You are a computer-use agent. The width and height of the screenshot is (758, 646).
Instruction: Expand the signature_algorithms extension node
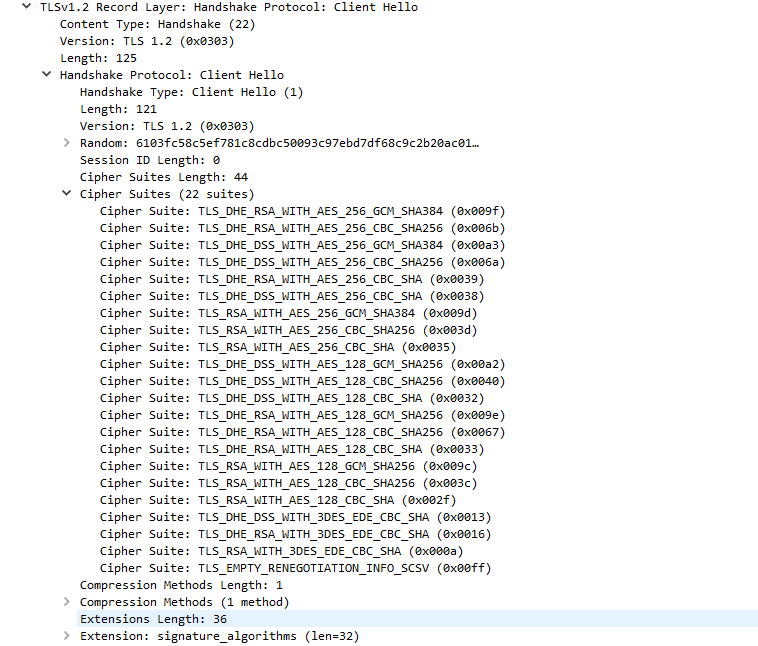[66, 636]
